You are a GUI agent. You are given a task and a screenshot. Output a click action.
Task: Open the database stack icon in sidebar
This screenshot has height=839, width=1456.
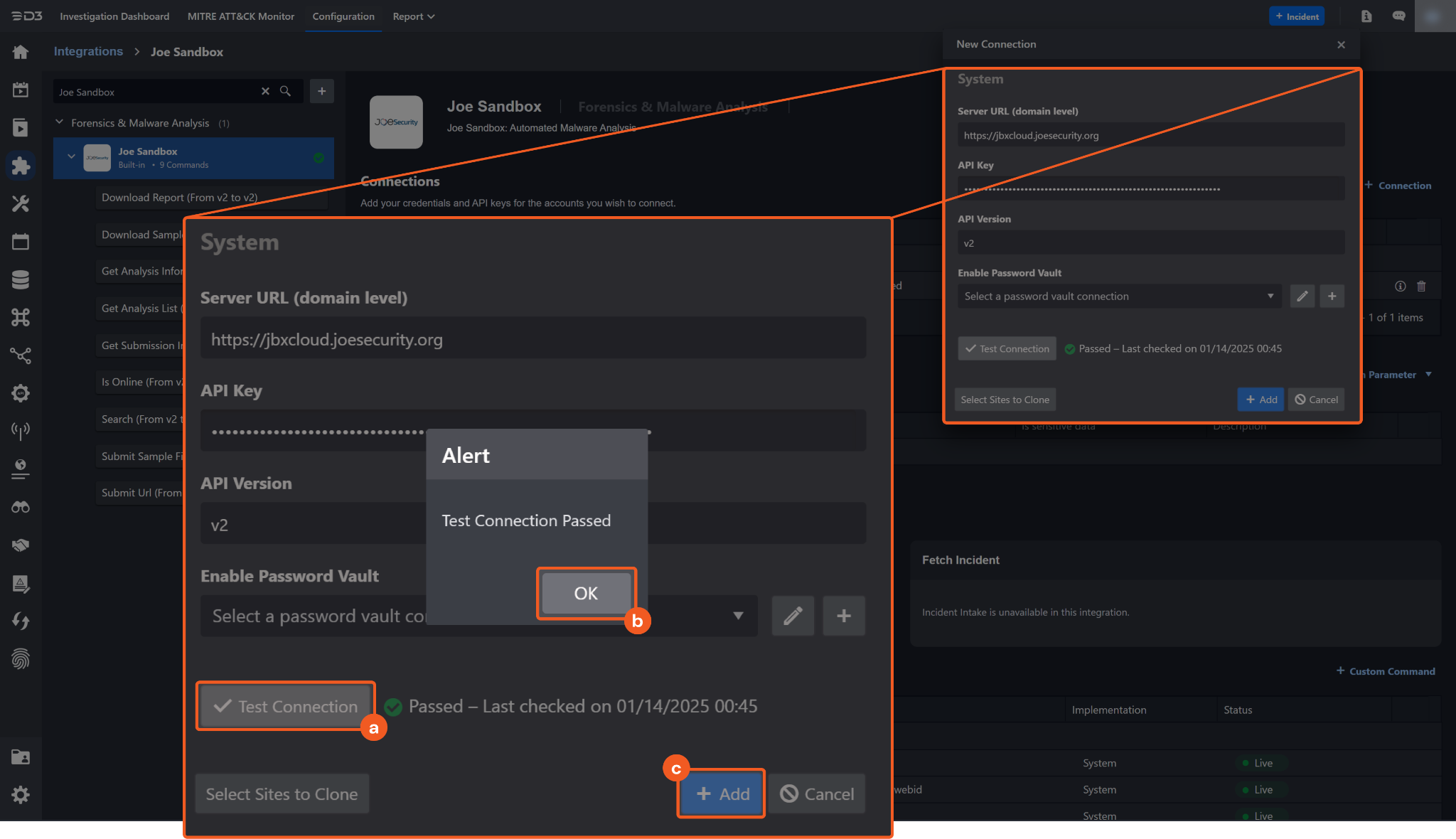21,279
